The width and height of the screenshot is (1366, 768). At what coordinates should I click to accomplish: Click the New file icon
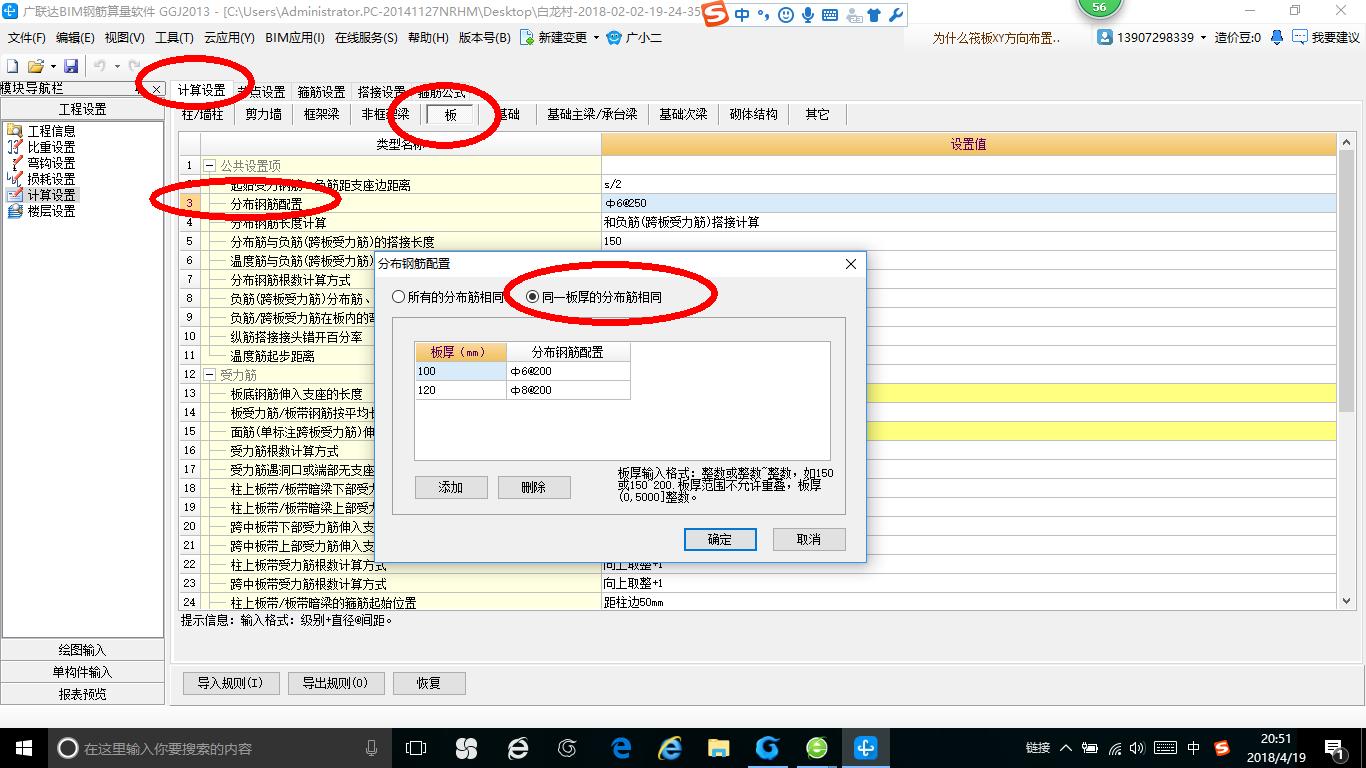click(13, 65)
